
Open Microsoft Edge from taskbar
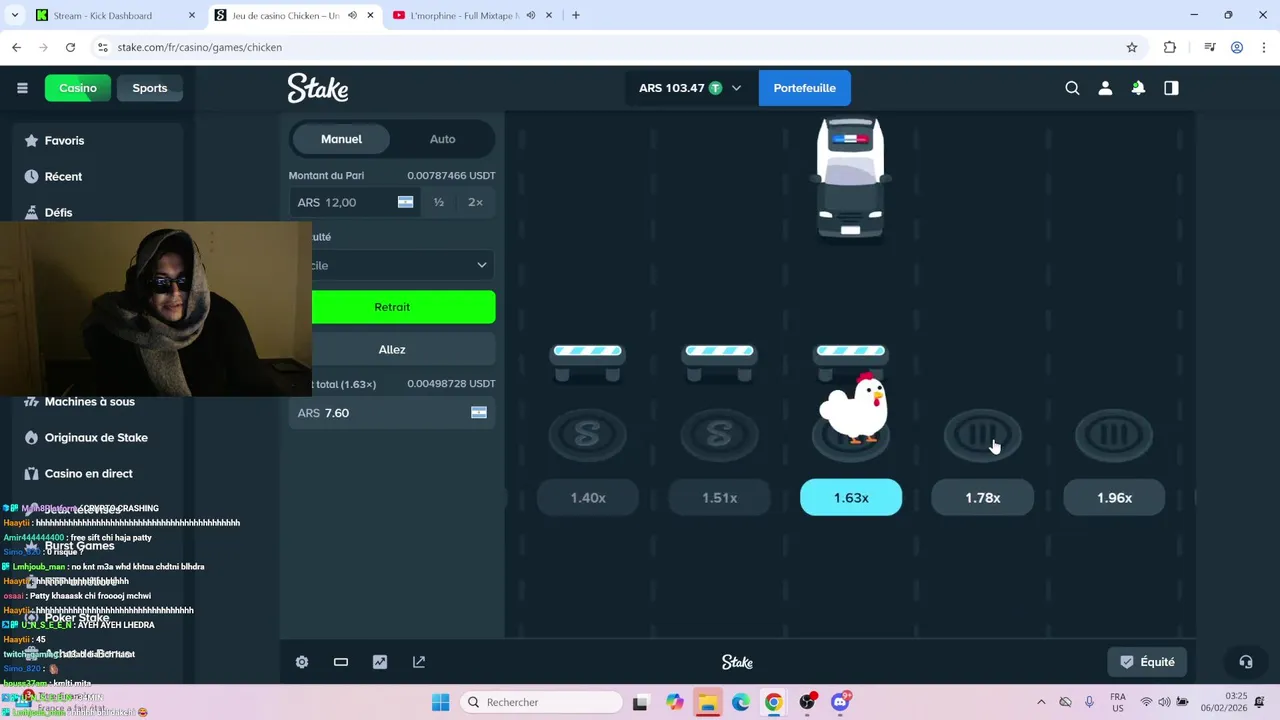pos(740,702)
